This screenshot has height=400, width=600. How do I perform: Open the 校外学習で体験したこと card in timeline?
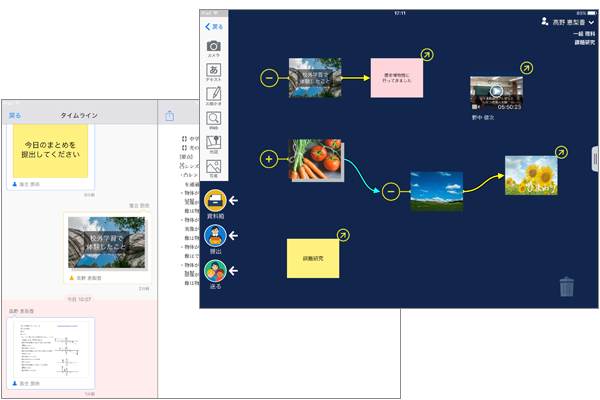coord(107,243)
